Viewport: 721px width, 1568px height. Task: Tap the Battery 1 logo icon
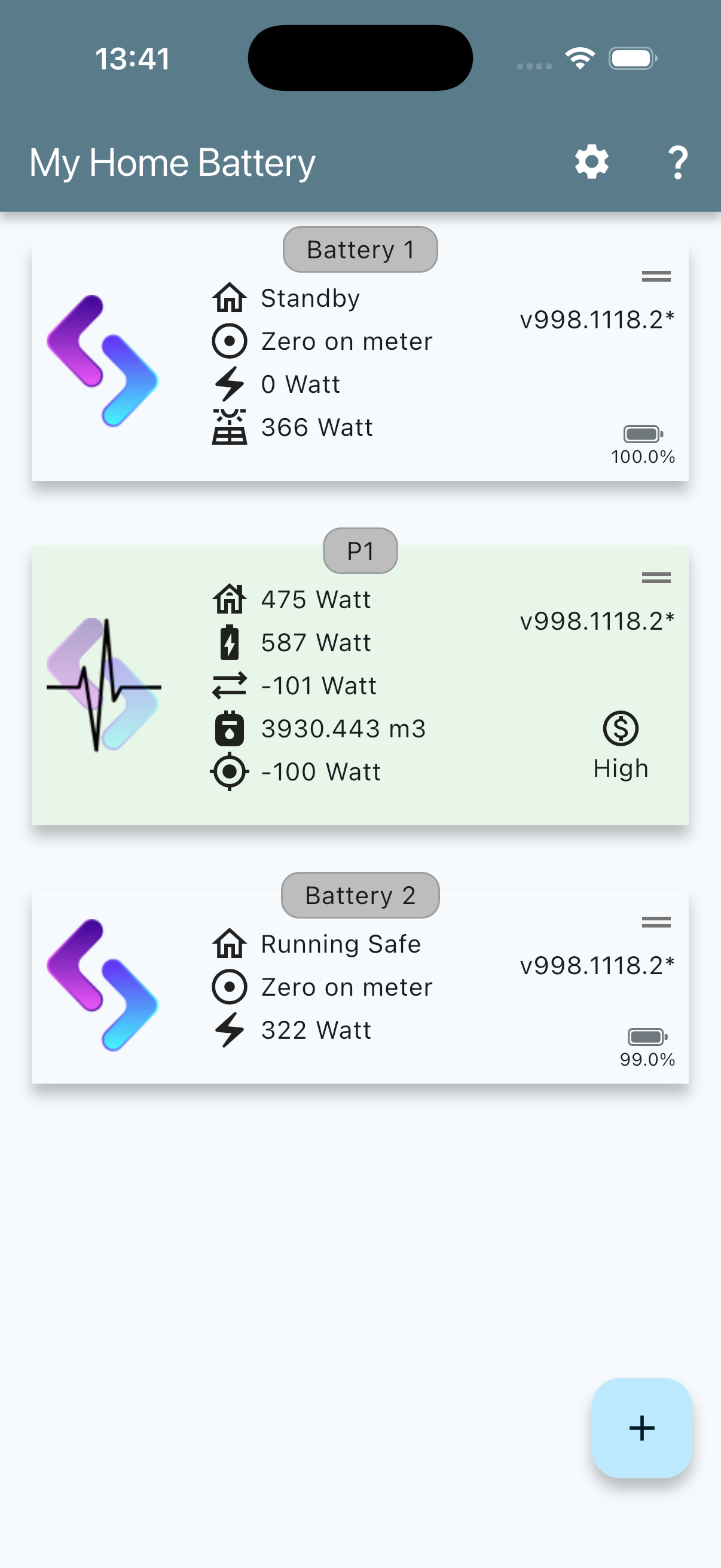[x=103, y=361]
